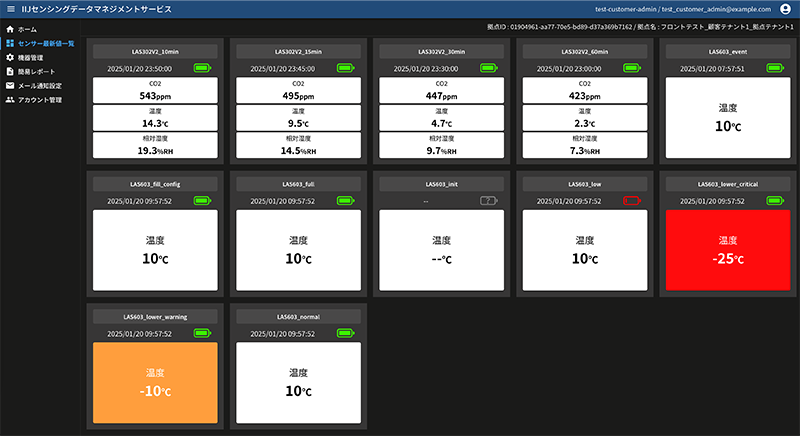Select the orange LAS603_lower_warning temperature tile

coord(154,383)
